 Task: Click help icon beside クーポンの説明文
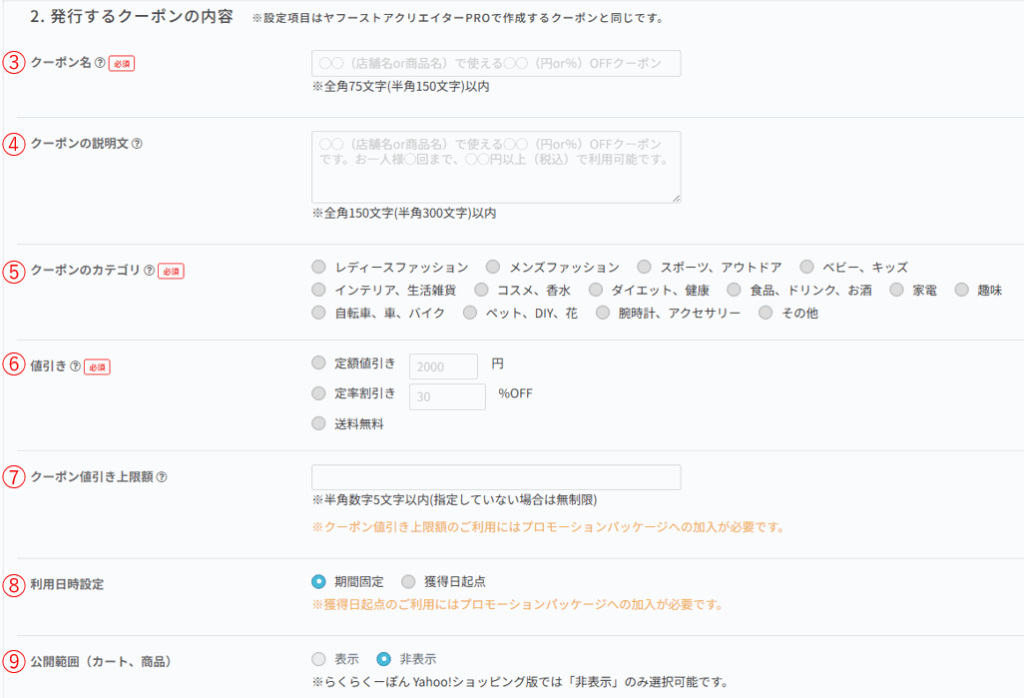137,143
